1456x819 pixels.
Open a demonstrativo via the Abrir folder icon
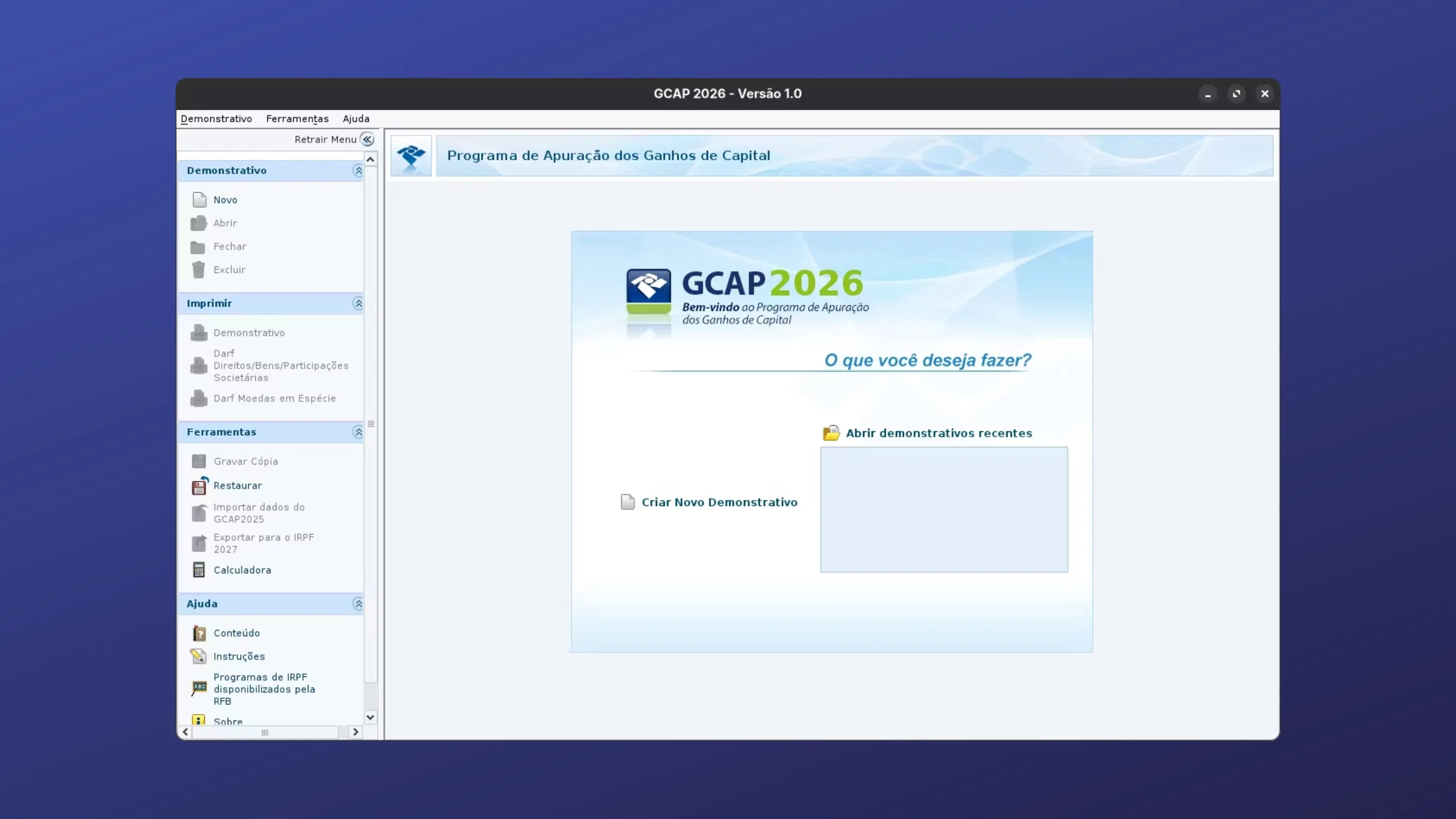(199, 222)
